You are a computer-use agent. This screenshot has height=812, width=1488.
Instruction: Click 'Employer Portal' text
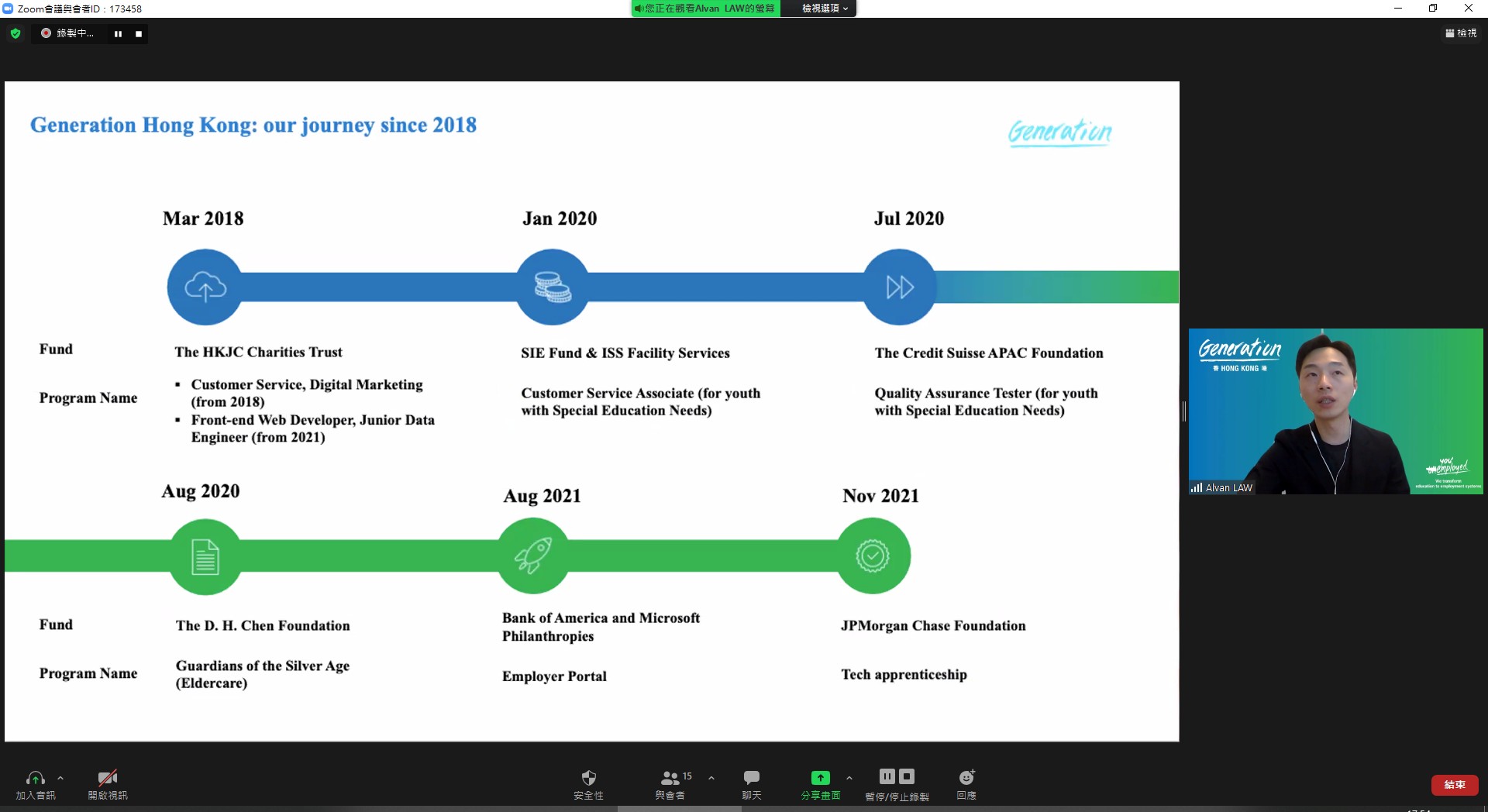[554, 676]
